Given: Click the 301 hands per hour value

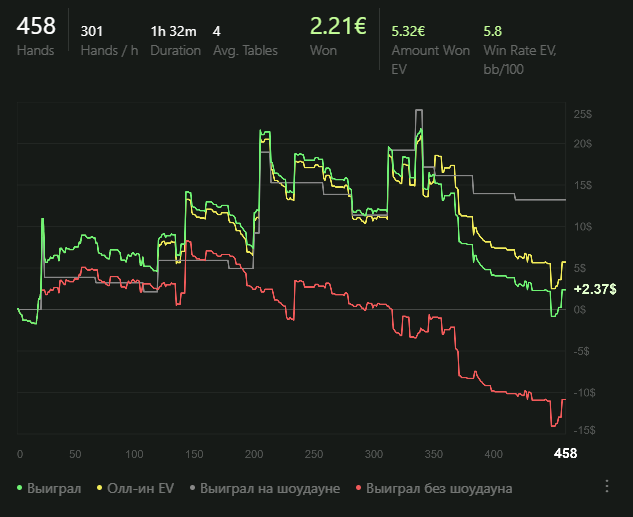Looking at the screenshot, I should 92,31.
